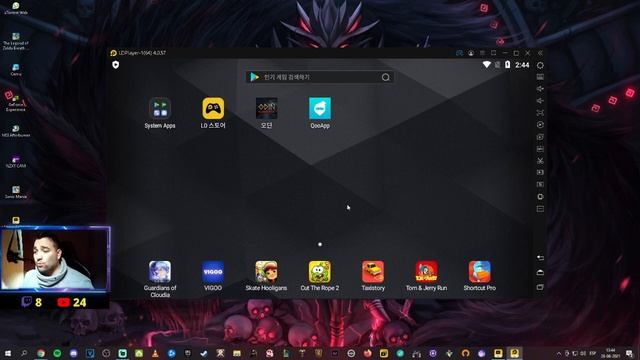Open NZXT CAM desktop shortcut
640x360 pixels.
(16, 162)
